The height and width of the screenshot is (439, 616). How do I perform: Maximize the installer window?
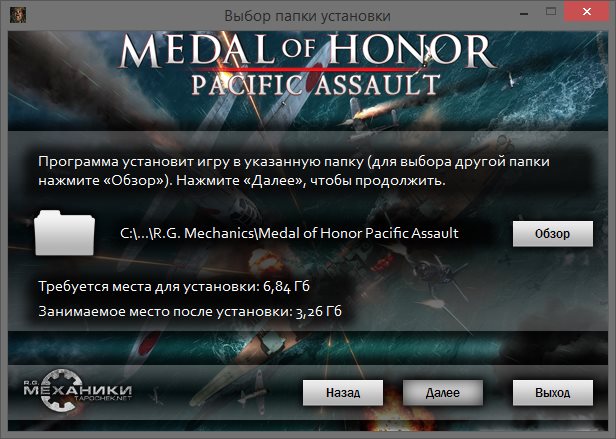pyautogui.click(x=551, y=11)
